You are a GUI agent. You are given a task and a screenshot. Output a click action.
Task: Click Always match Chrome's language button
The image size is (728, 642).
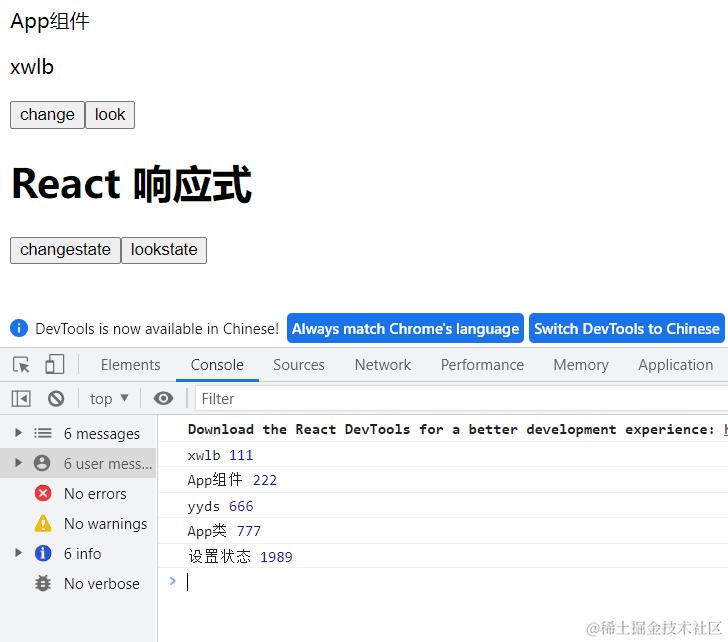tap(405, 328)
